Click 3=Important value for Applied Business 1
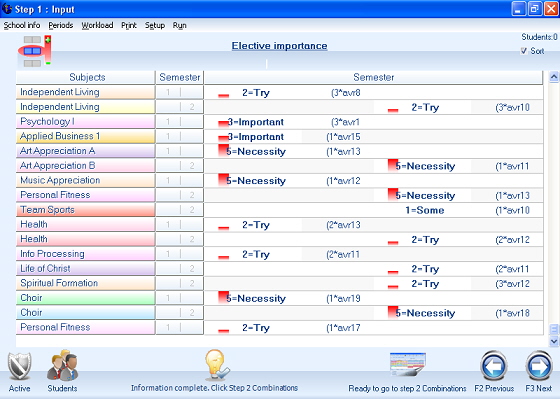Image resolution: width=560 pixels, height=399 pixels. pos(256,137)
